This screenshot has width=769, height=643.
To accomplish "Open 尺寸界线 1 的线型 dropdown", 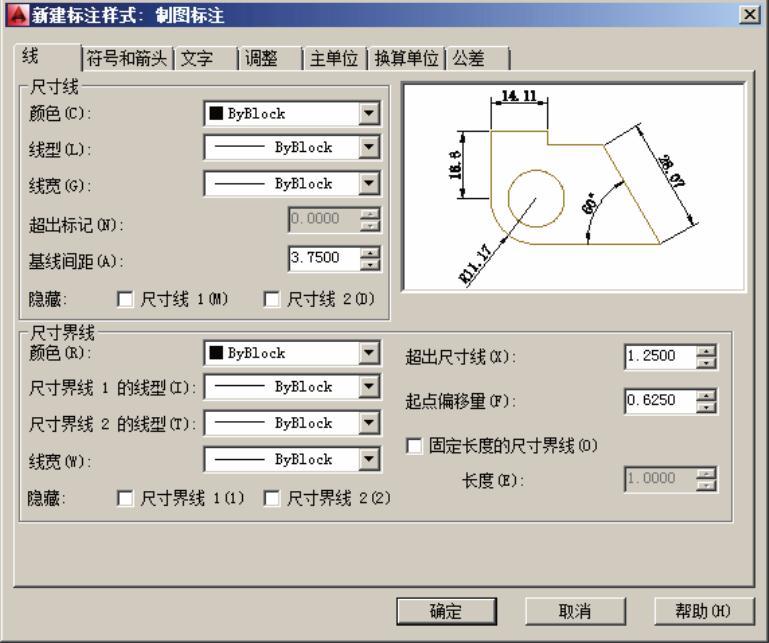I will 371,387.
